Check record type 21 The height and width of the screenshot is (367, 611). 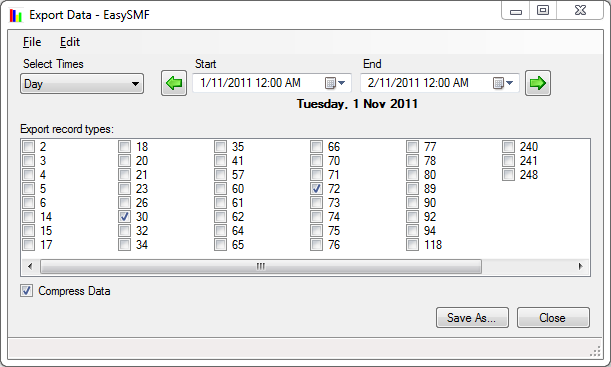pos(124,175)
